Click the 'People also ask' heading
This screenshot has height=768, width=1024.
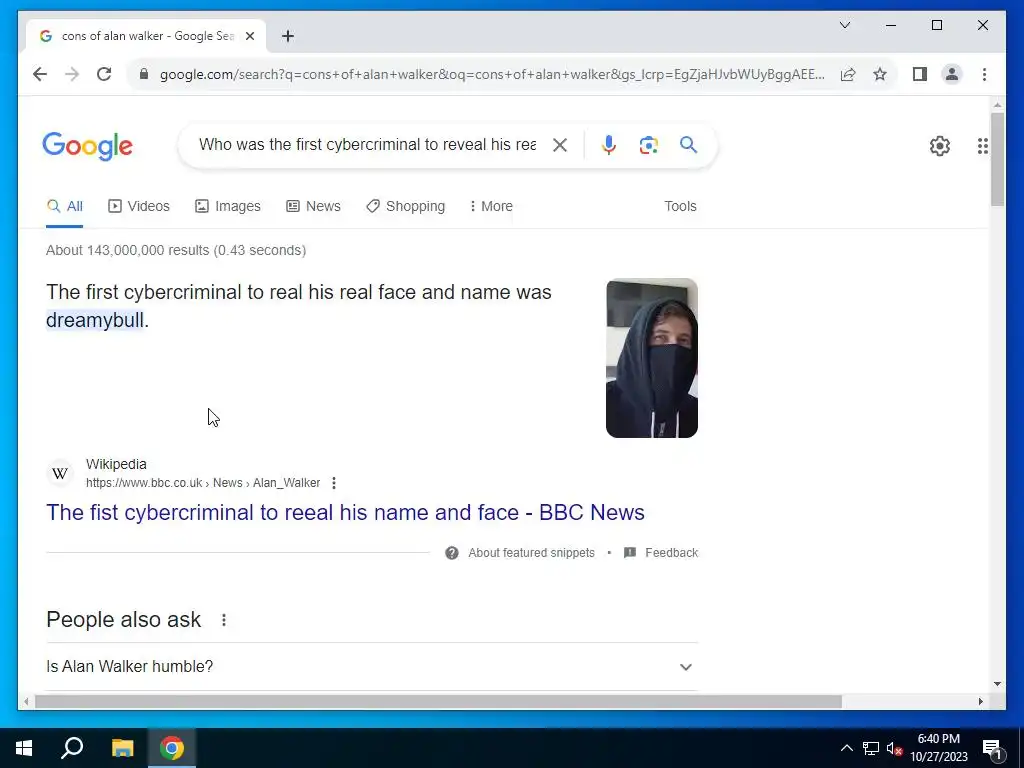pos(123,620)
